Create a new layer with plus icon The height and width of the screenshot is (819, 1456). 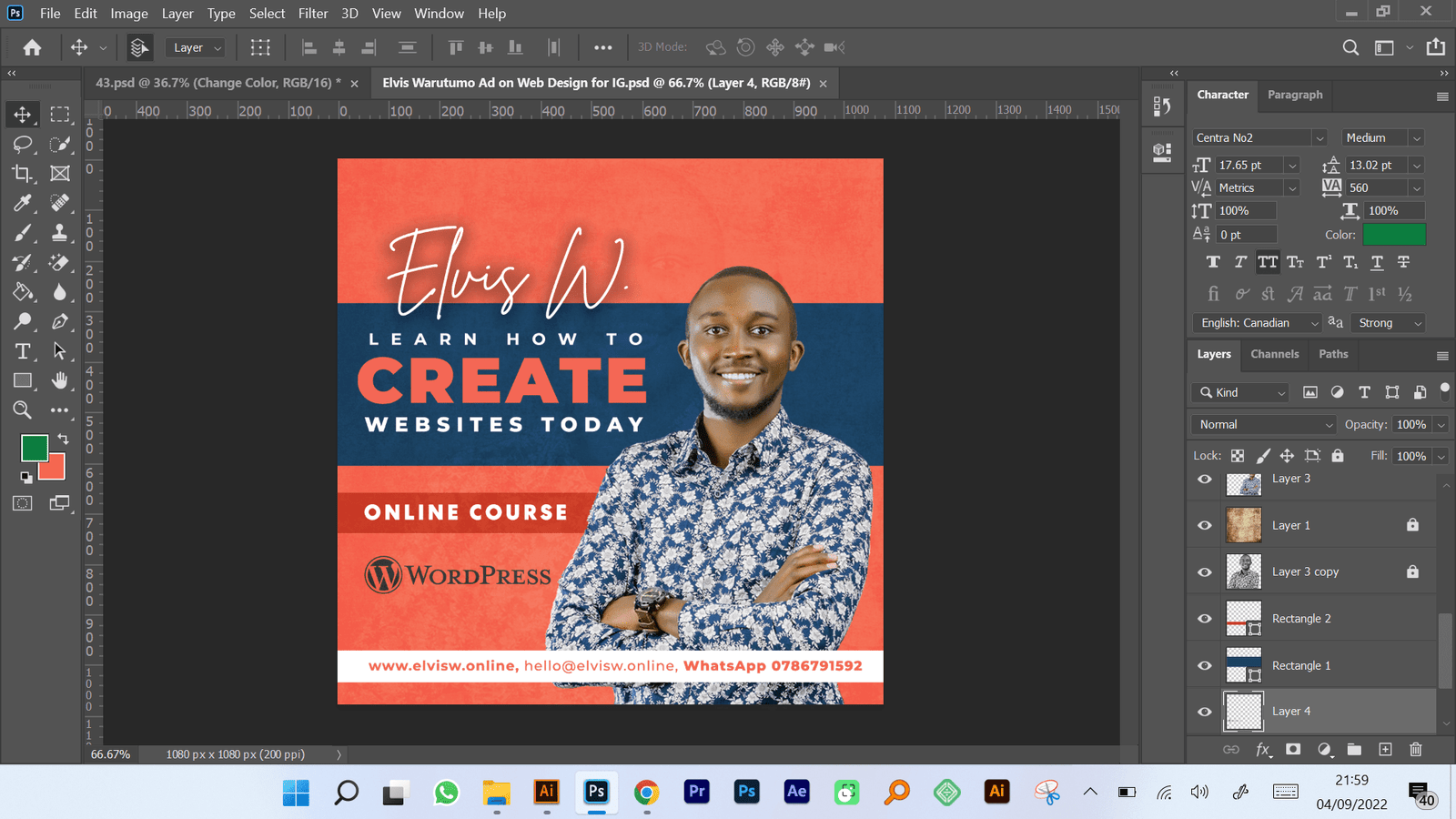pyautogui.click(x=1385, y=750)
